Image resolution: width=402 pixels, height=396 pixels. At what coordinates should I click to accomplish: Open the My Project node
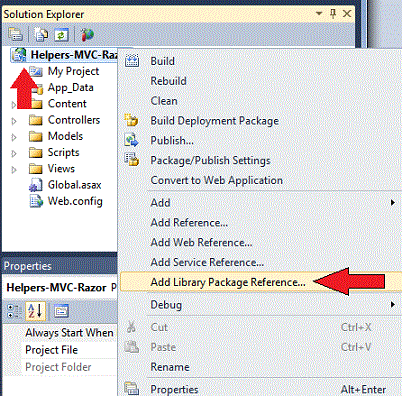point(73,71)
